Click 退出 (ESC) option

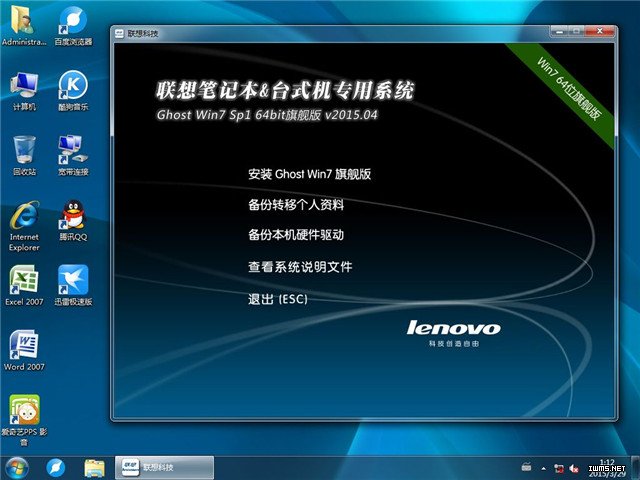(x=278, y=299)
